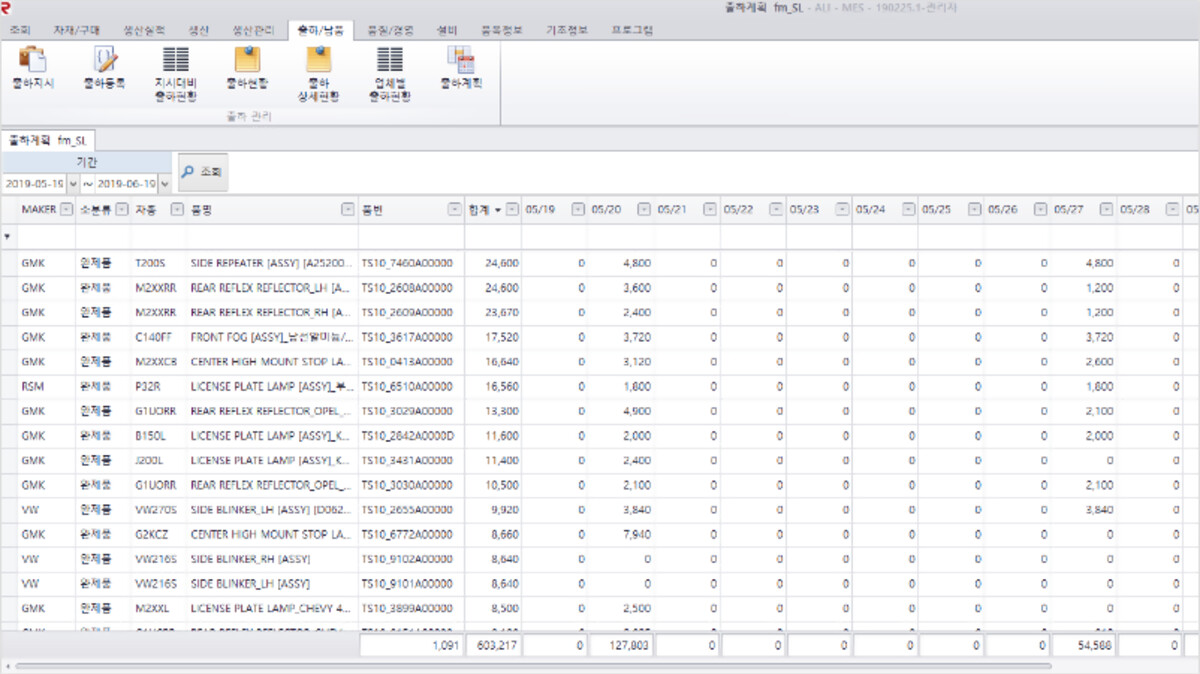Switch to the 조회 ribbon tab
Viewport: 1200px width, 674px height.
point(20,30)
